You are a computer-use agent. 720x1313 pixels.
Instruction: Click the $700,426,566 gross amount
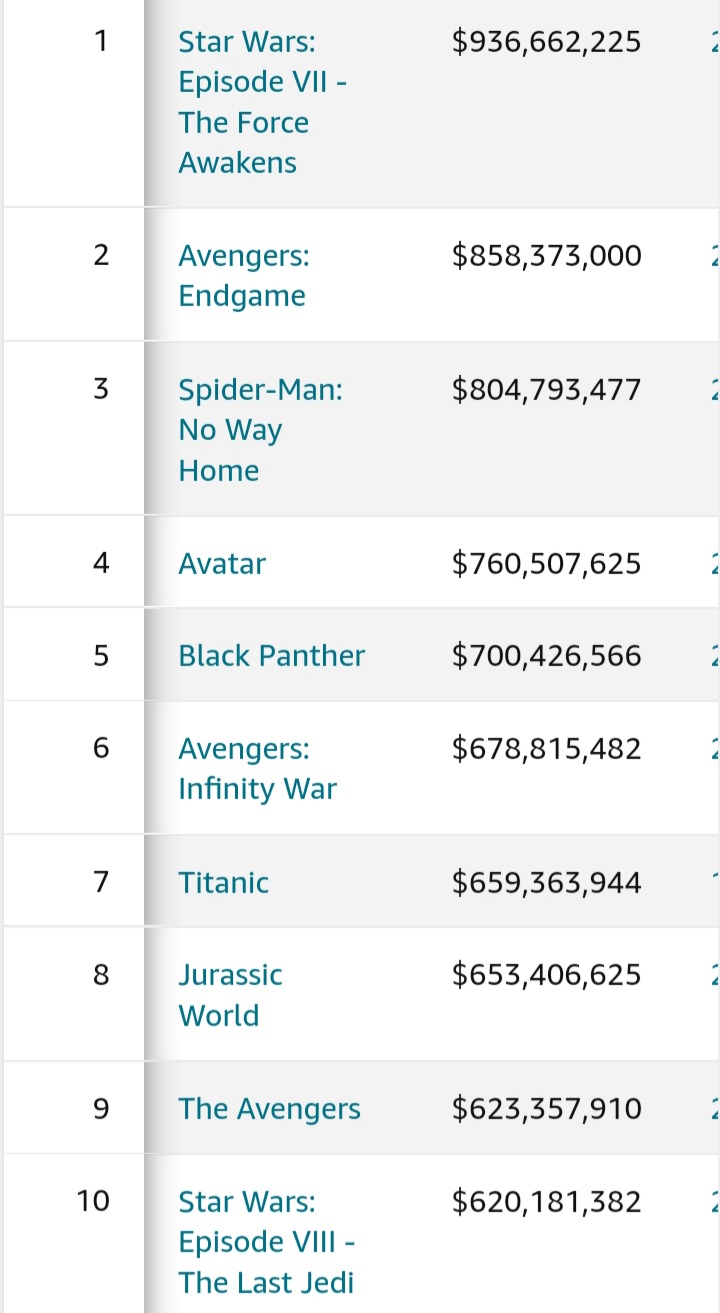tap(546, 655)
